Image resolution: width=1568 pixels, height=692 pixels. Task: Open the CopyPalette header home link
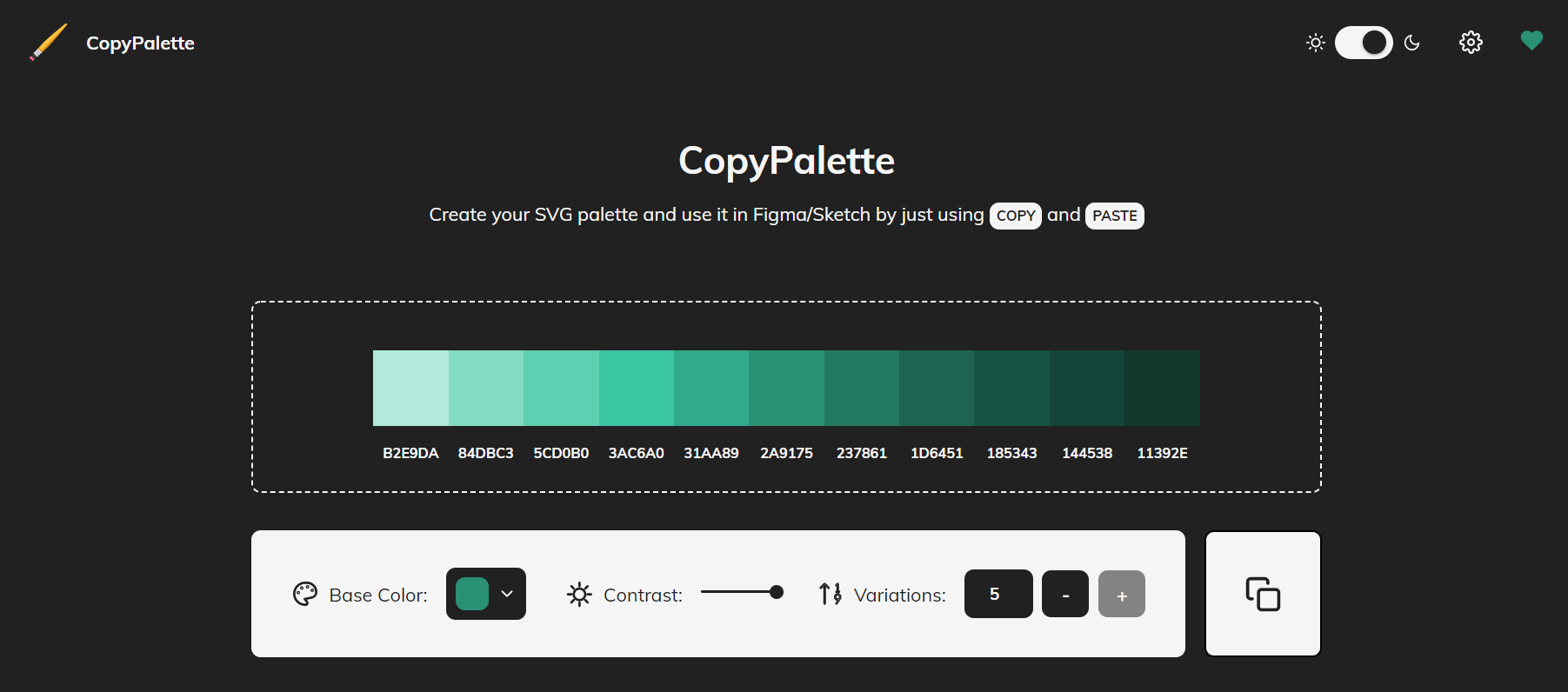click(x=140, y=43)
